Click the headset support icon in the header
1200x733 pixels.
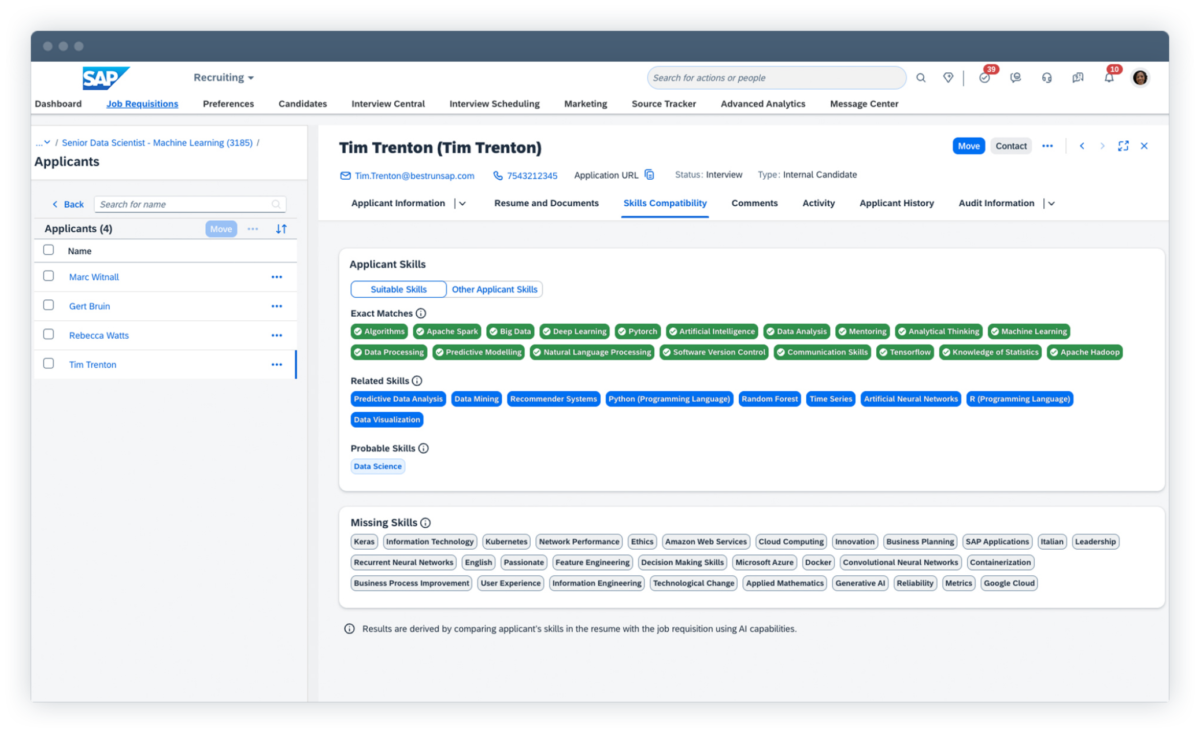point(1047,77)
